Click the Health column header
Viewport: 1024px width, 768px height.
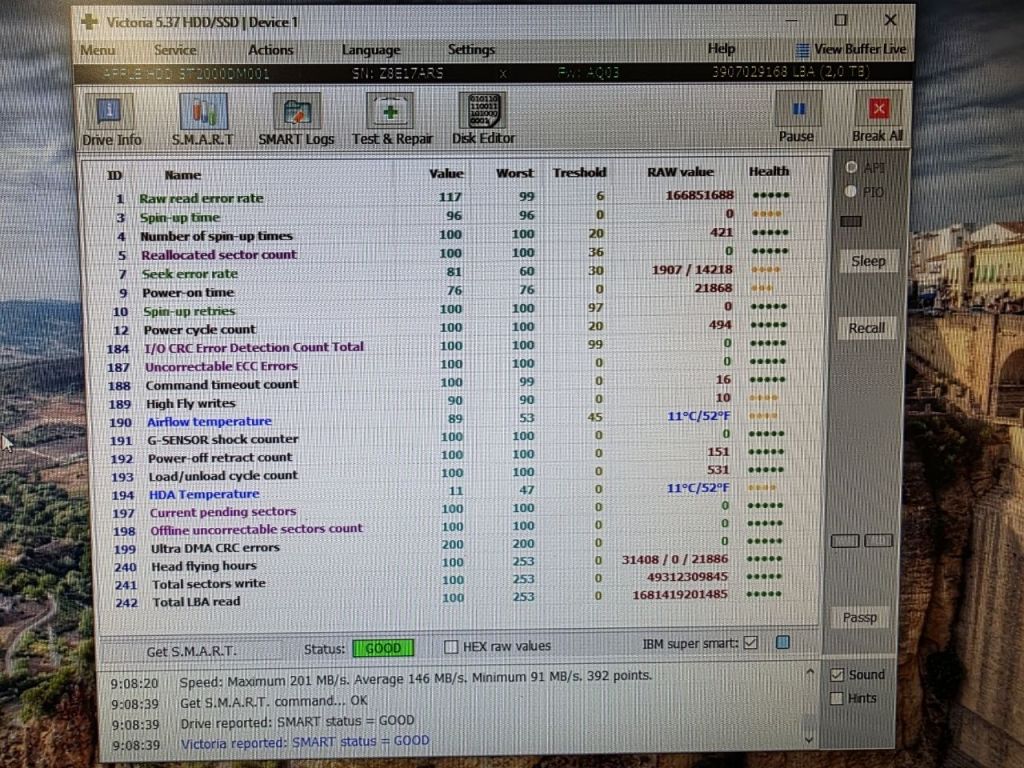coord(769,171)
